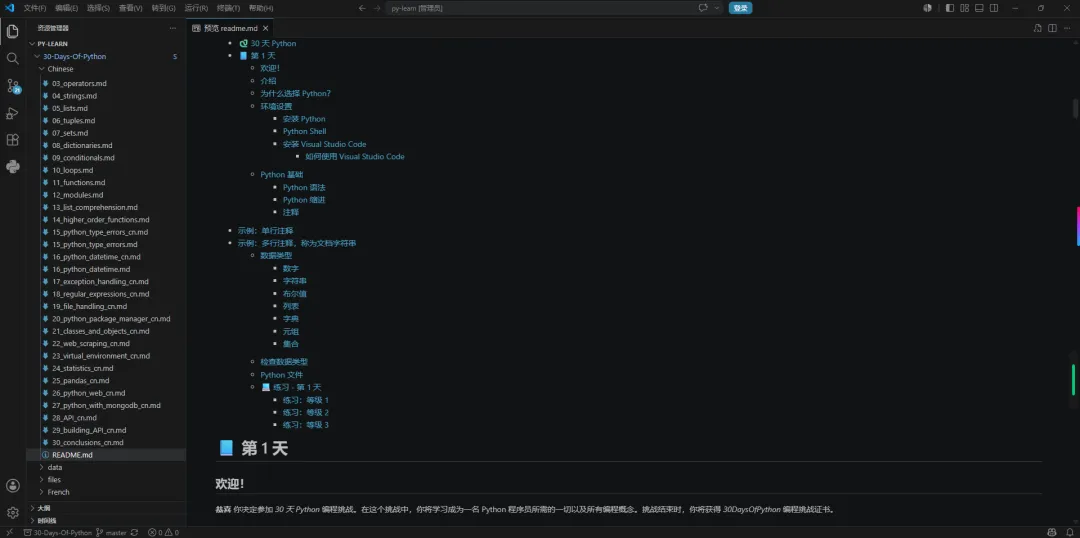Click the VS Code logo icon
Viewport: 1080px width, 538px height.
[10, 8]
